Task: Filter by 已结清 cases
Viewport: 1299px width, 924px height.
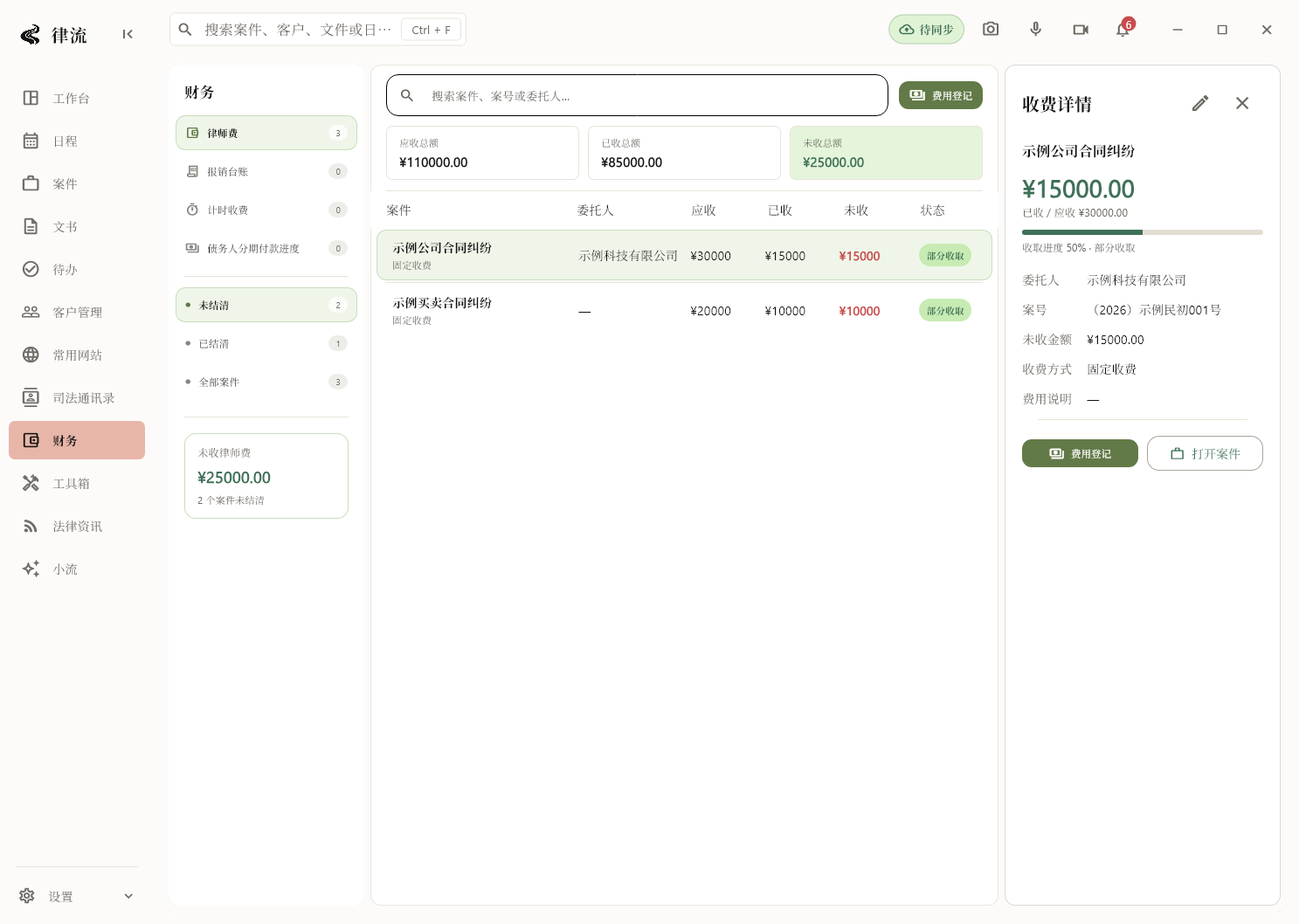Action: [266, 343]
